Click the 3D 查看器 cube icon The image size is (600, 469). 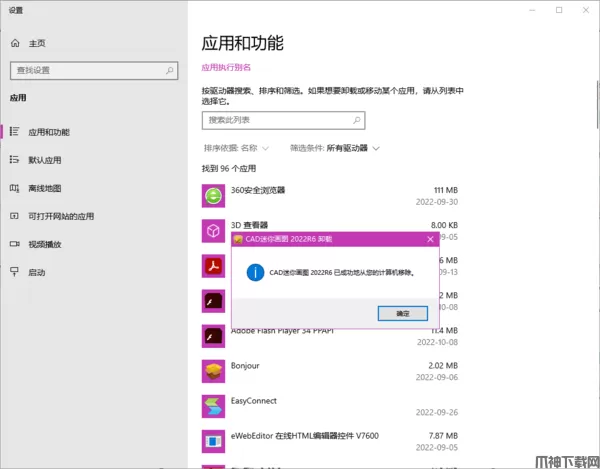coord(213,231)
